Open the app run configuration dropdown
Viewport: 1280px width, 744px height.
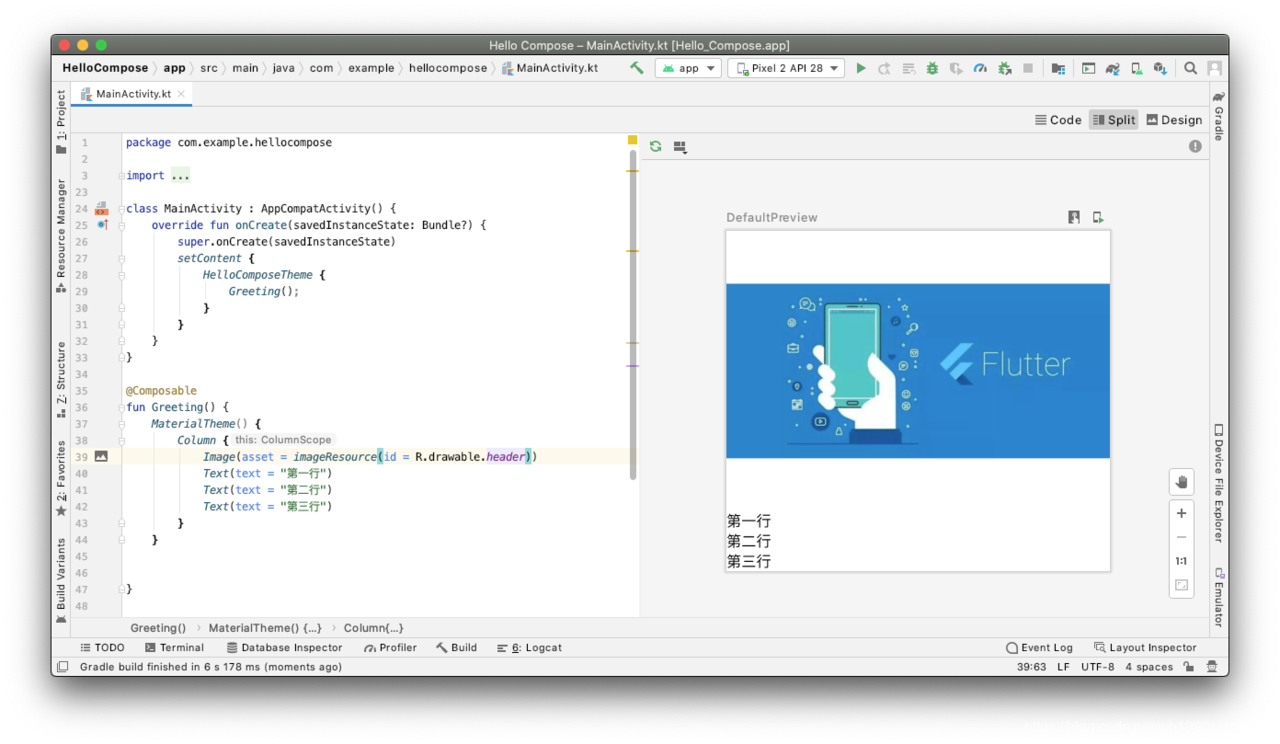tap(688, 68)
